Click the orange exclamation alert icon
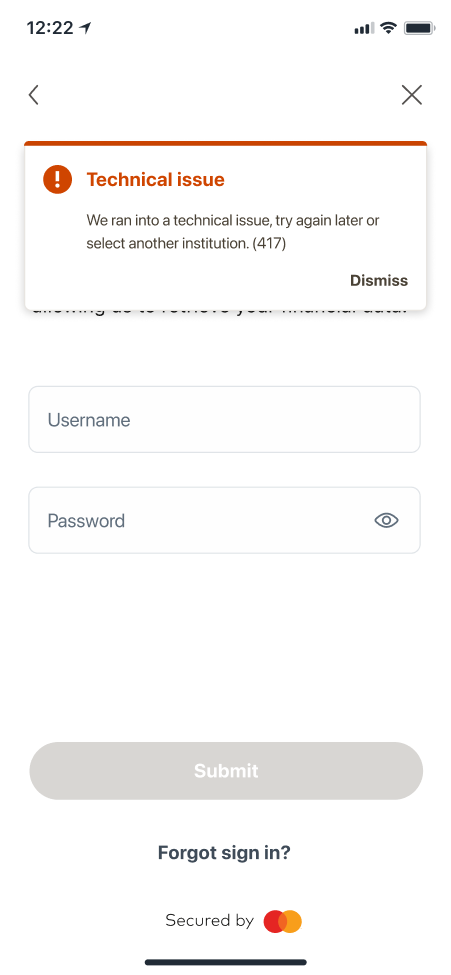Viewport: 451px width, 975px height. (58, 180)
